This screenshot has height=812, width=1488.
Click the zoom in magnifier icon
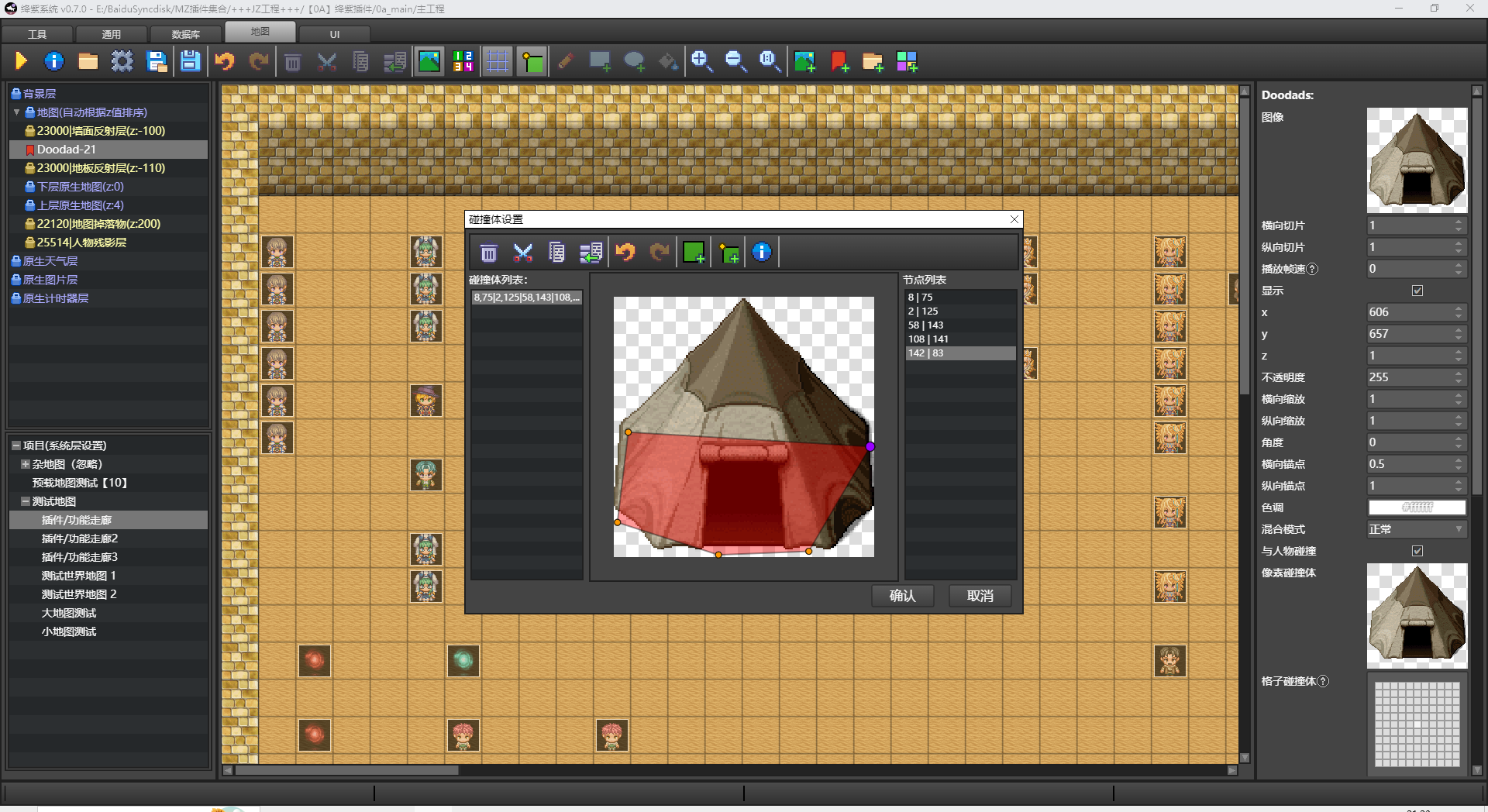tap(702, 61)
